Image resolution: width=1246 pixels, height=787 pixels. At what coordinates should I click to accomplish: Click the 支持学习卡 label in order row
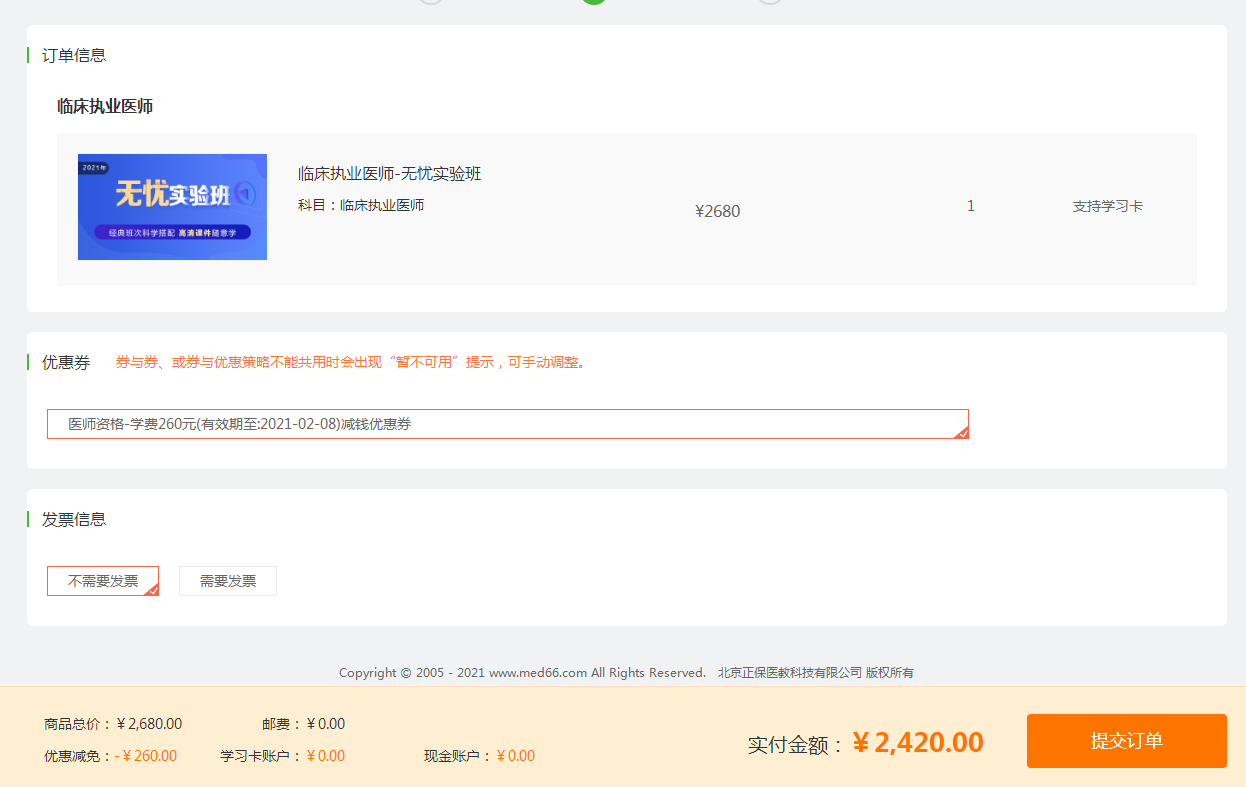point(1107,207)
